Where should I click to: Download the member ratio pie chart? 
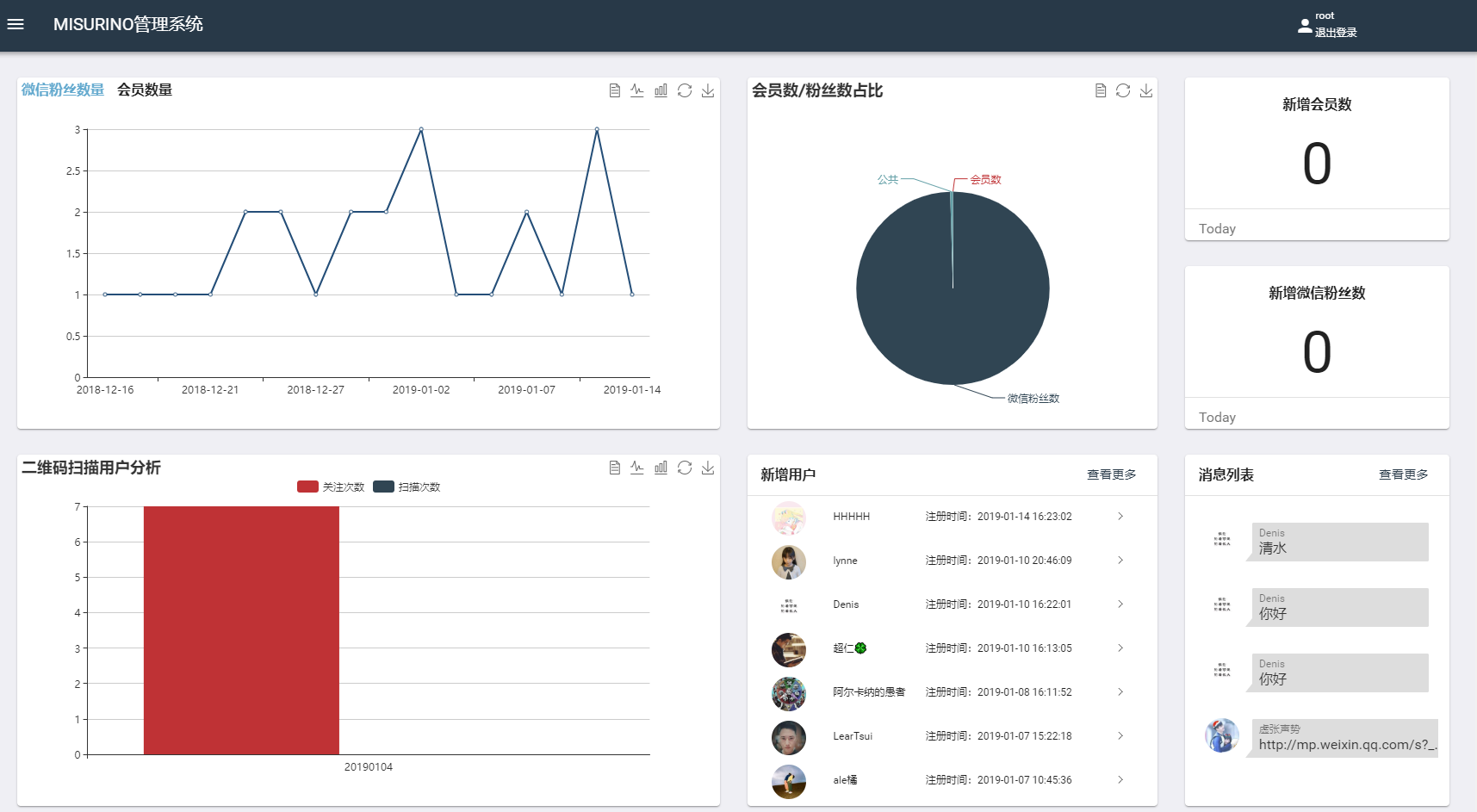(1146, 90)
